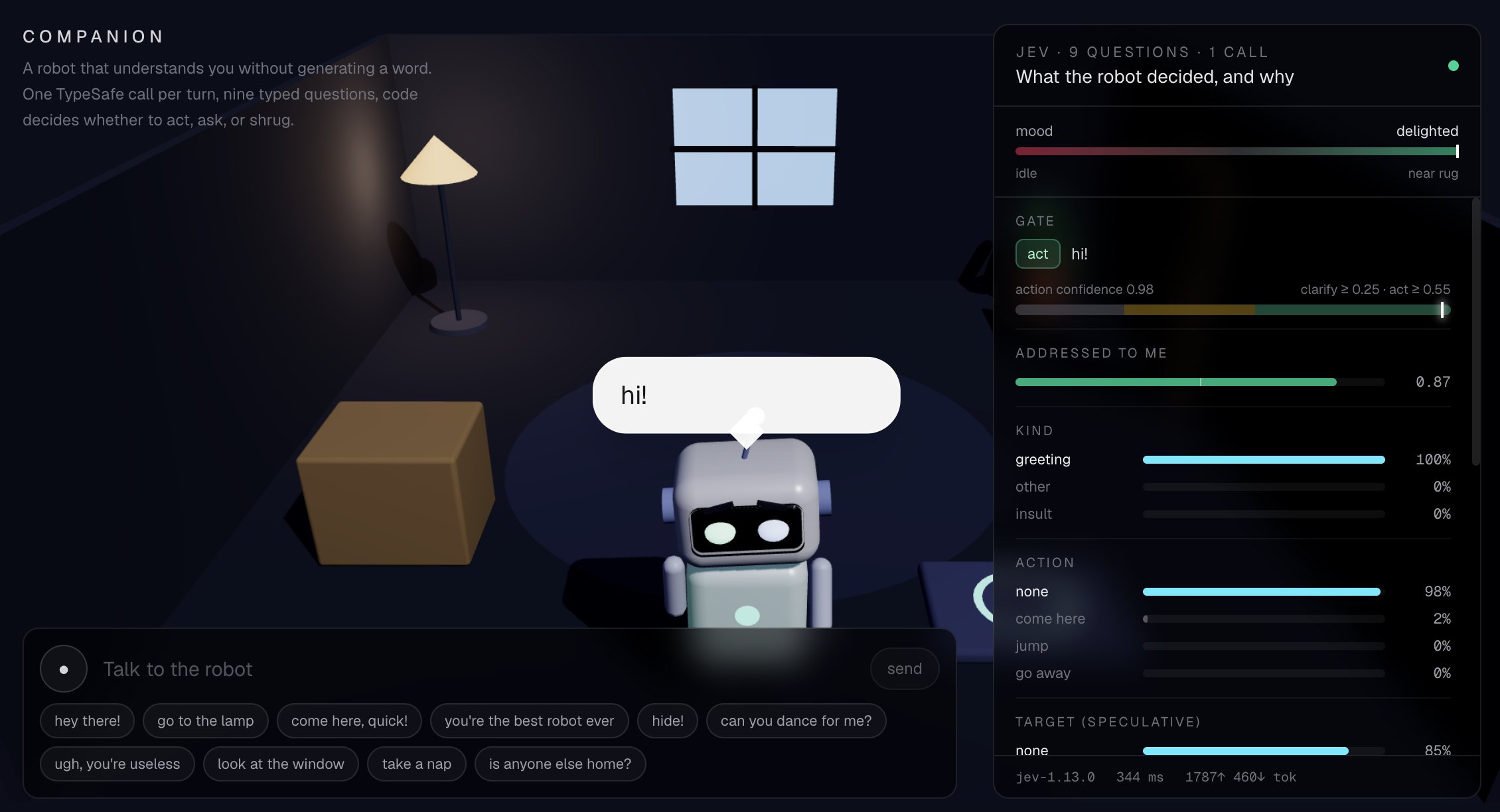This screenshot has height=812, width=1500.
Task: Click the robot in the room
Action: (747, 534)
